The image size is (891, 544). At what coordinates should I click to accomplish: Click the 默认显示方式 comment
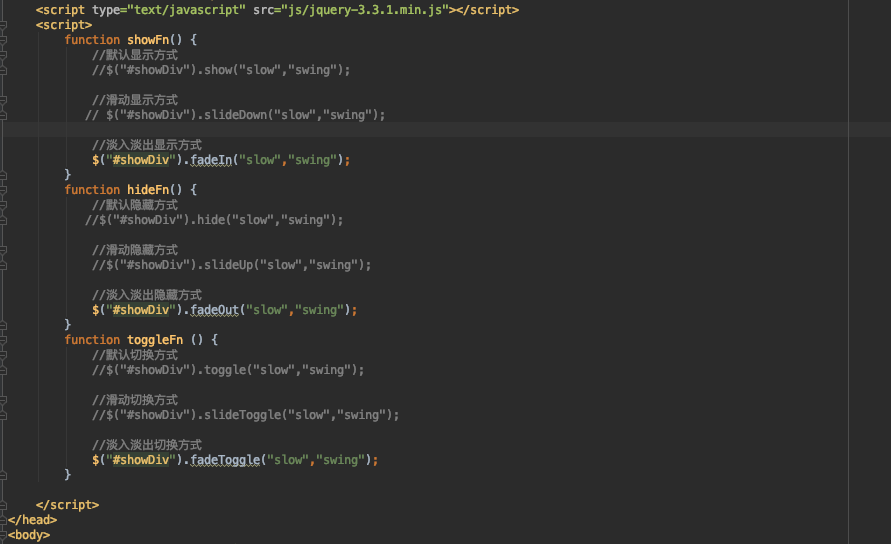pos(135,55)
